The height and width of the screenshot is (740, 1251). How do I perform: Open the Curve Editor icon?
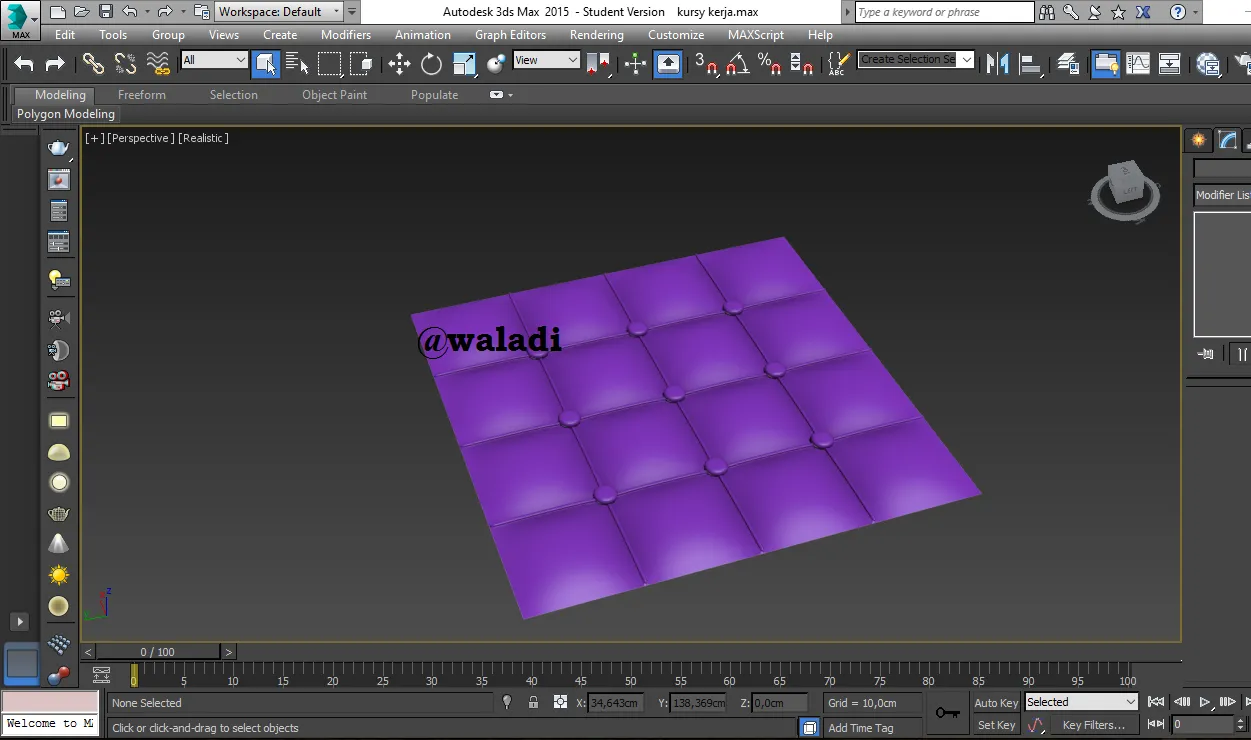point(1138,64)
